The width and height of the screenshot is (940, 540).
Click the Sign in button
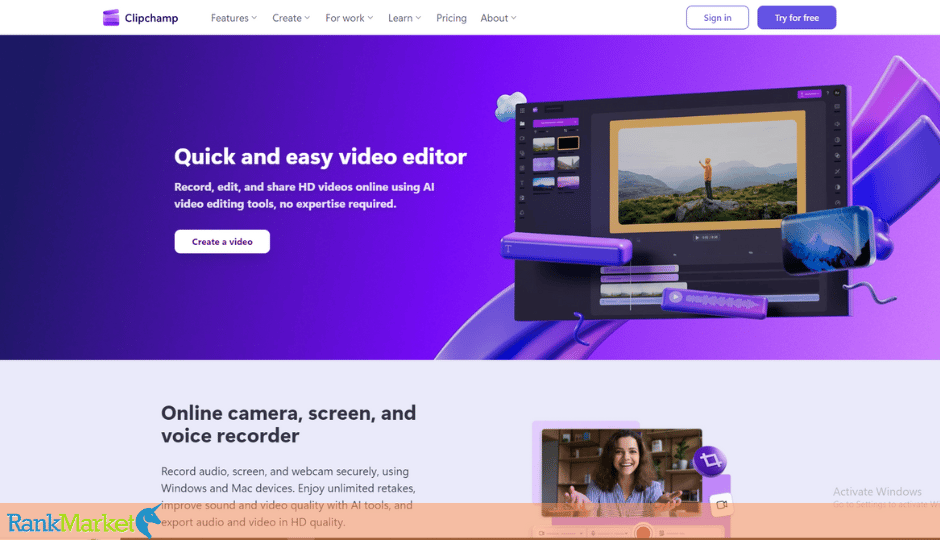coord(717,17)
